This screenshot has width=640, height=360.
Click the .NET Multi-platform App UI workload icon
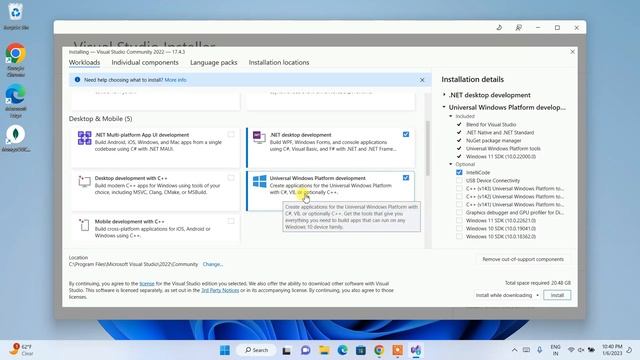(x=84, y=138)
